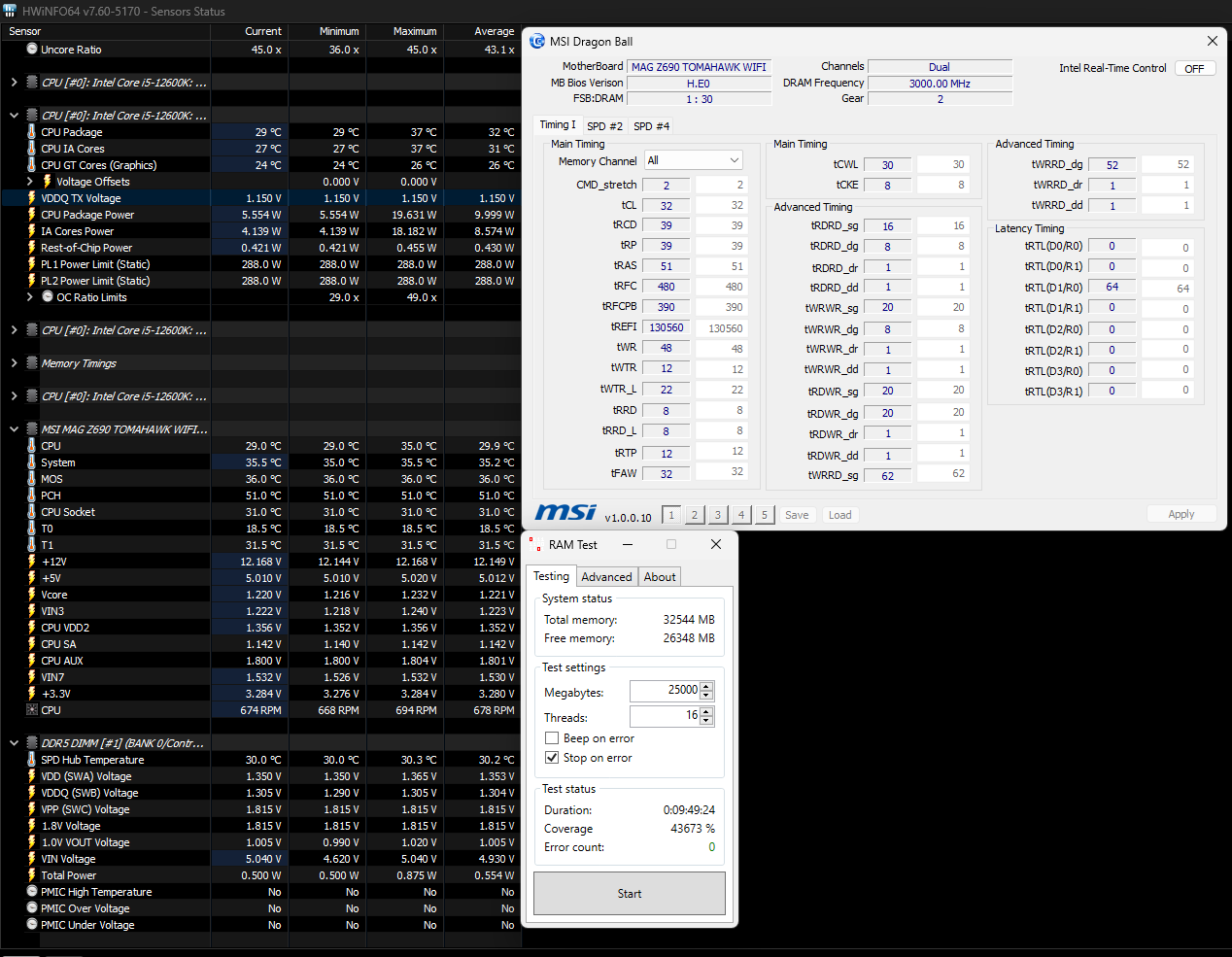
Task: Click the chip icon beside Memory Timings
Action: pos(32,362)
